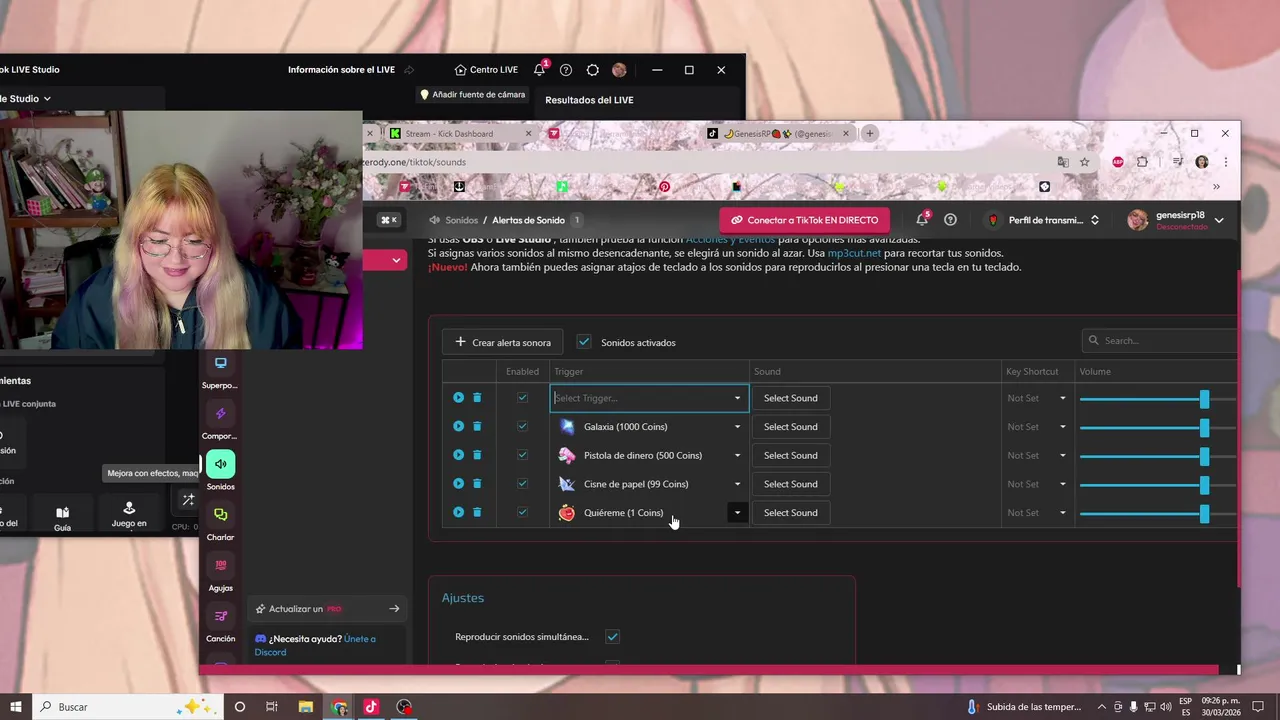Image resolution: width=1280 pixels, height=720 pixels.
Task: Click Conectar a TikTok EN DIRECTO button
Action: click(804, 220)
